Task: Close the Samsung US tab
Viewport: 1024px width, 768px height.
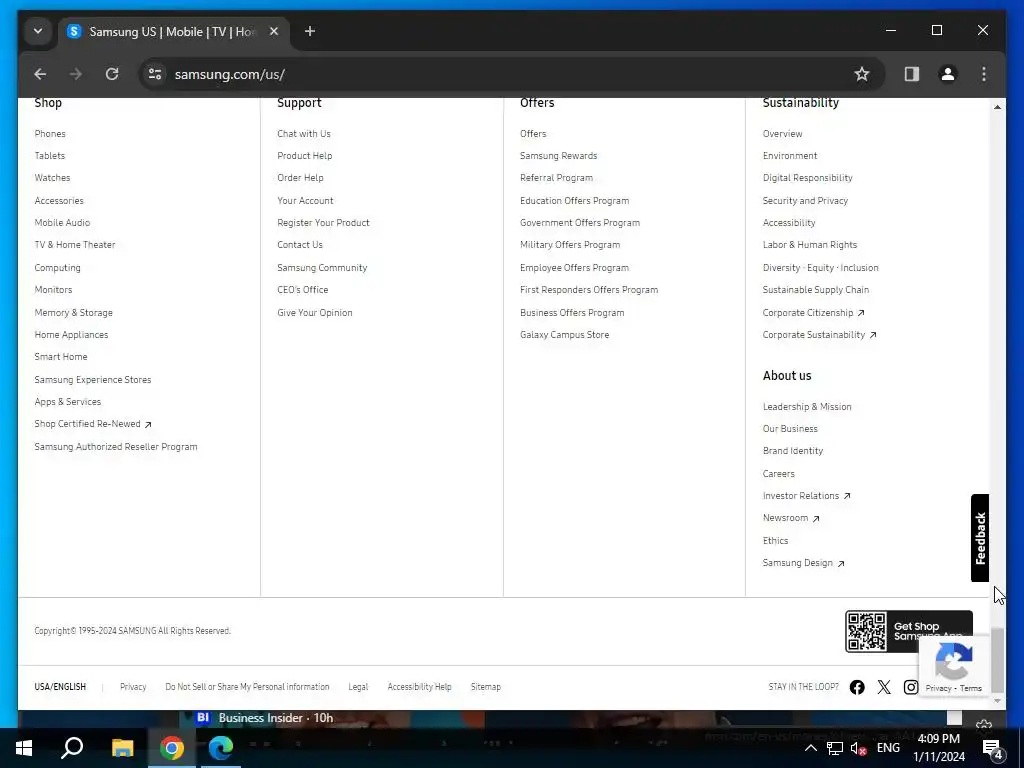Action: [274, 31]
